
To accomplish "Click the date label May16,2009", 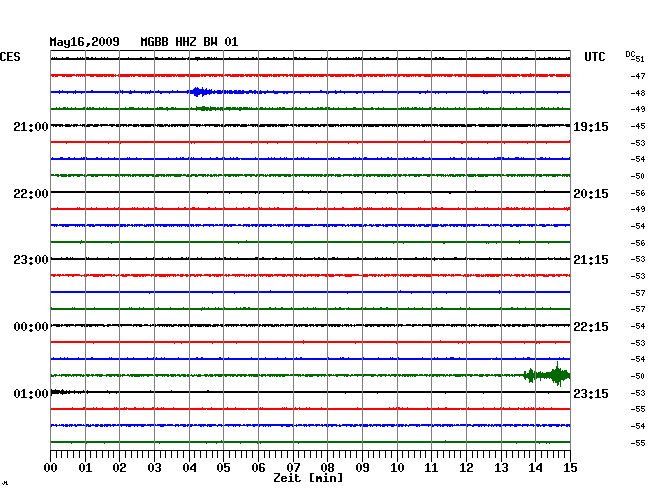I will (x=85, y=42).
